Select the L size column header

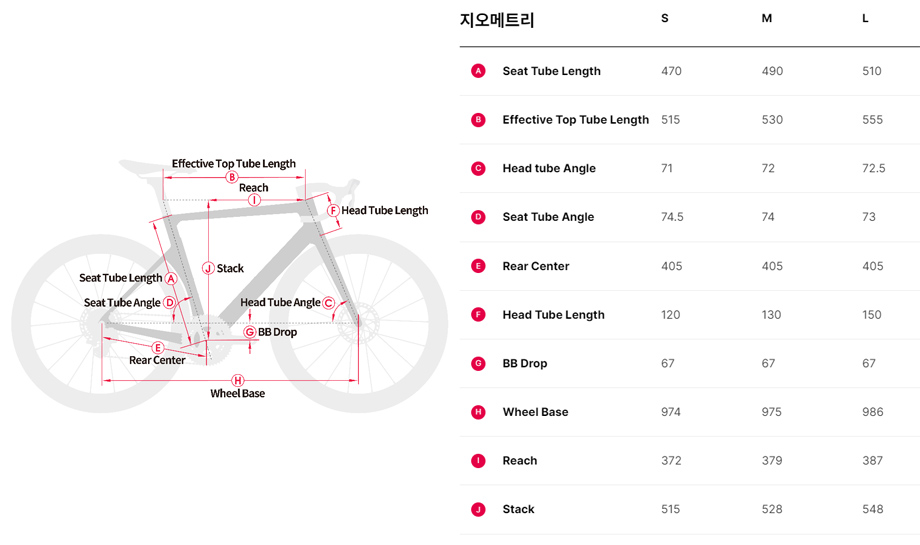866,19
